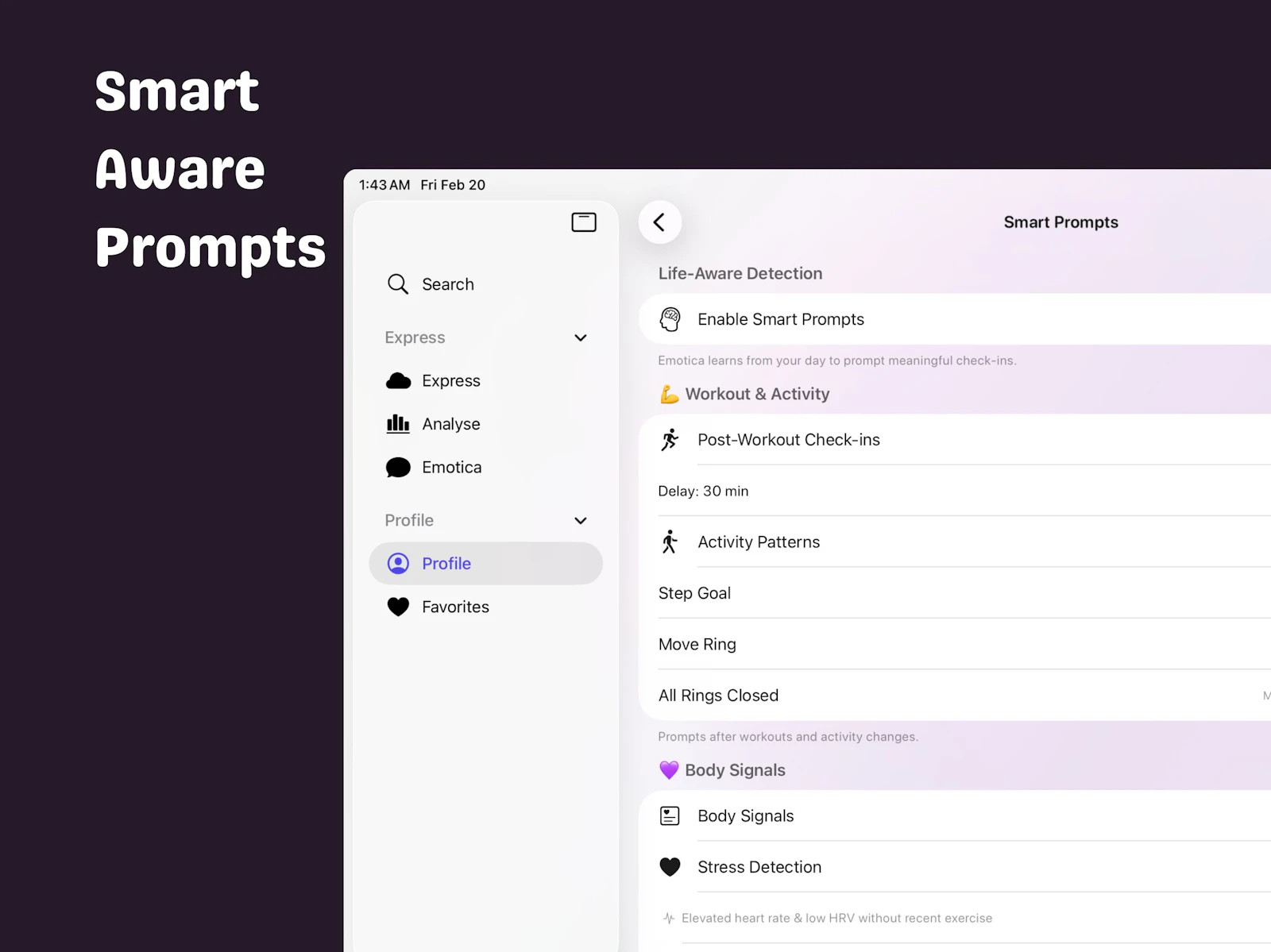
Task: Click the Body Signals section heading
Action: [735, 770]
